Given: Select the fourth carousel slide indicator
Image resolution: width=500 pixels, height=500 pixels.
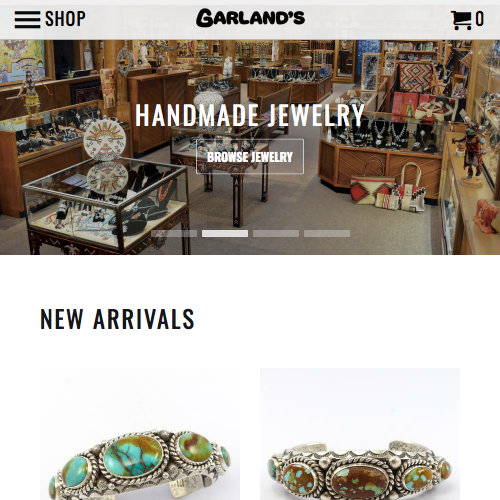Looking at the screenshot, I should tap(327, 233).
